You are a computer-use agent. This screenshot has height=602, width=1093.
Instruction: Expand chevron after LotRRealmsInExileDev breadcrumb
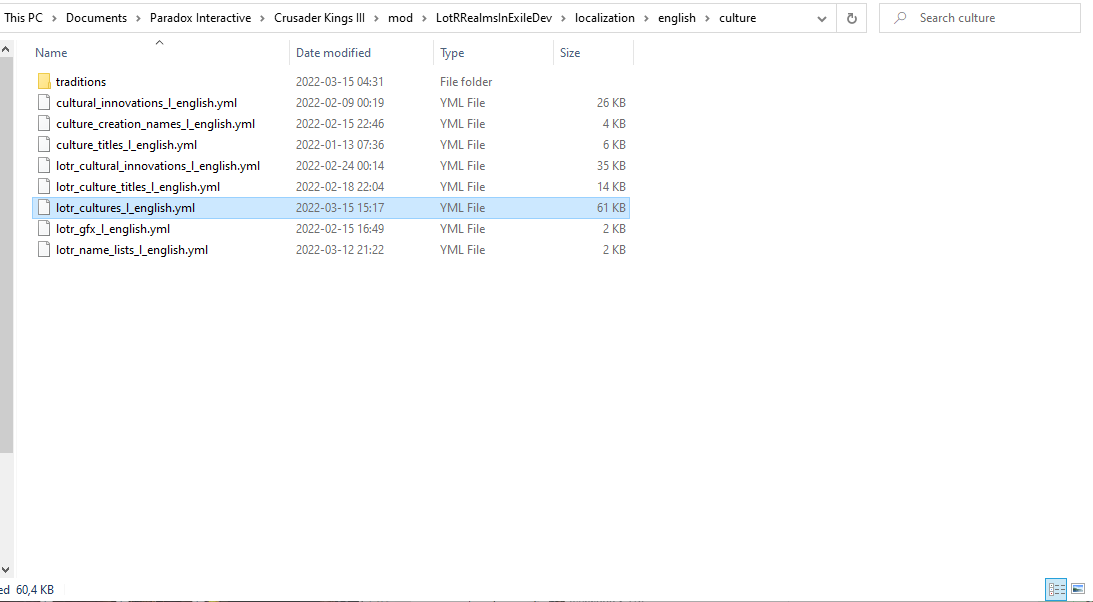click(x=563, y=18)
